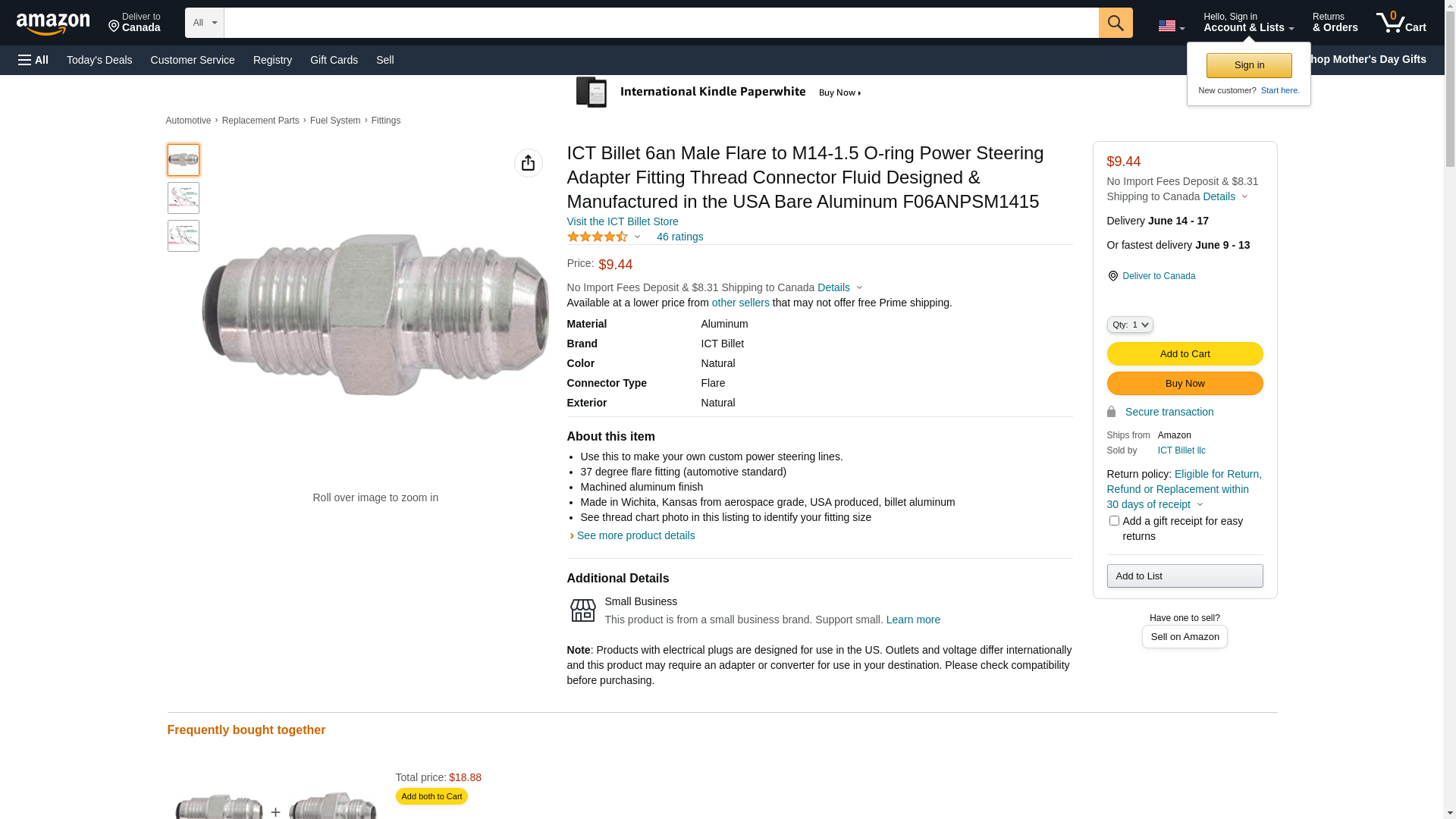The height and width of the screenshot is (819, 1456).
Task: Click the share icon on product image
Action: click(528, 163)
